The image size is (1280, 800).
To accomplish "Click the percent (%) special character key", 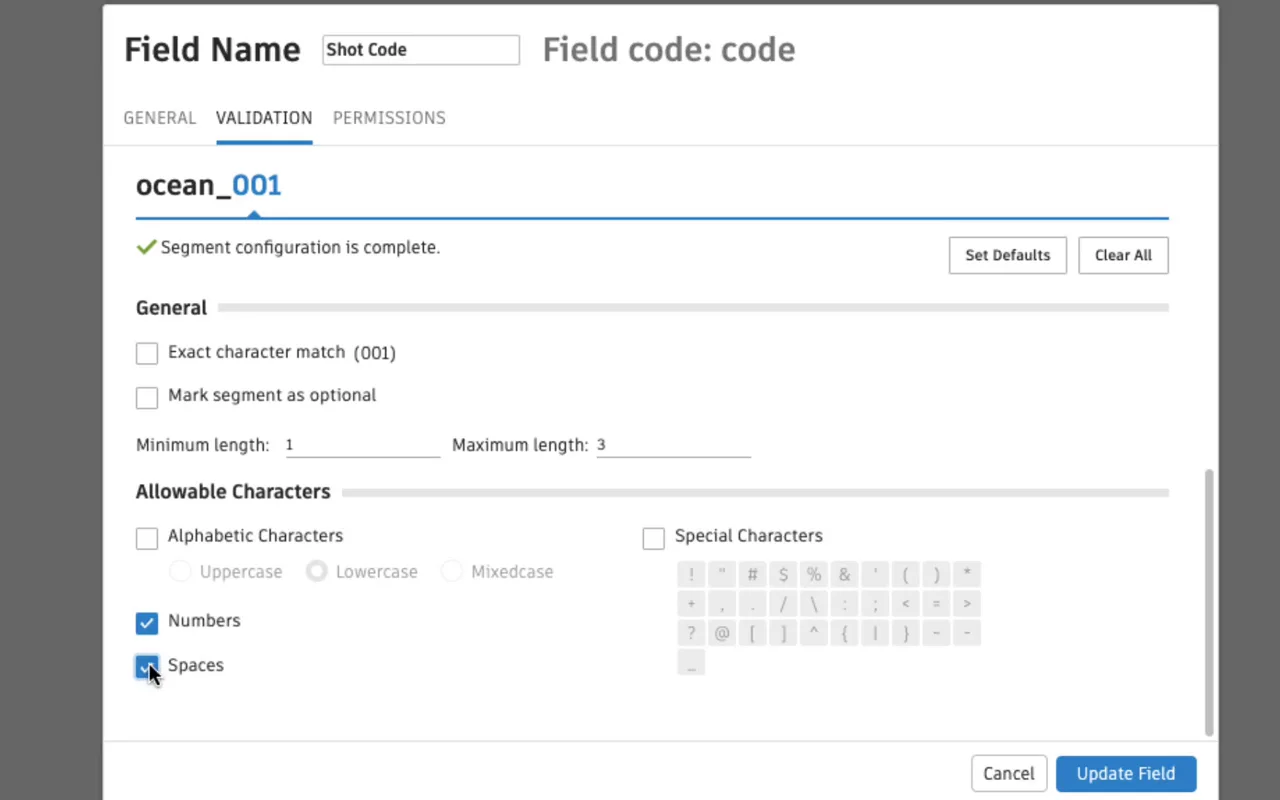I will pos(814,574).
